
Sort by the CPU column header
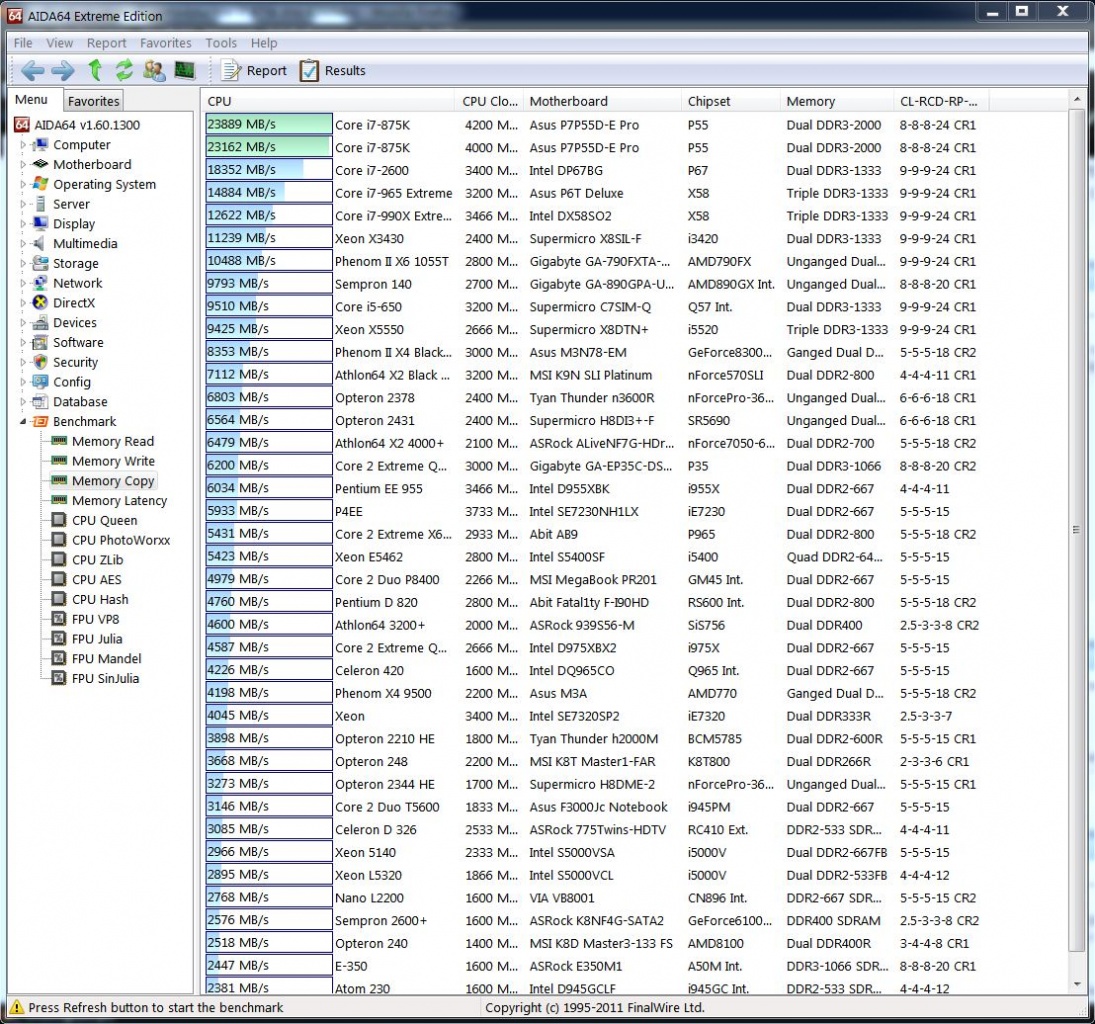(x=329, y=101)
